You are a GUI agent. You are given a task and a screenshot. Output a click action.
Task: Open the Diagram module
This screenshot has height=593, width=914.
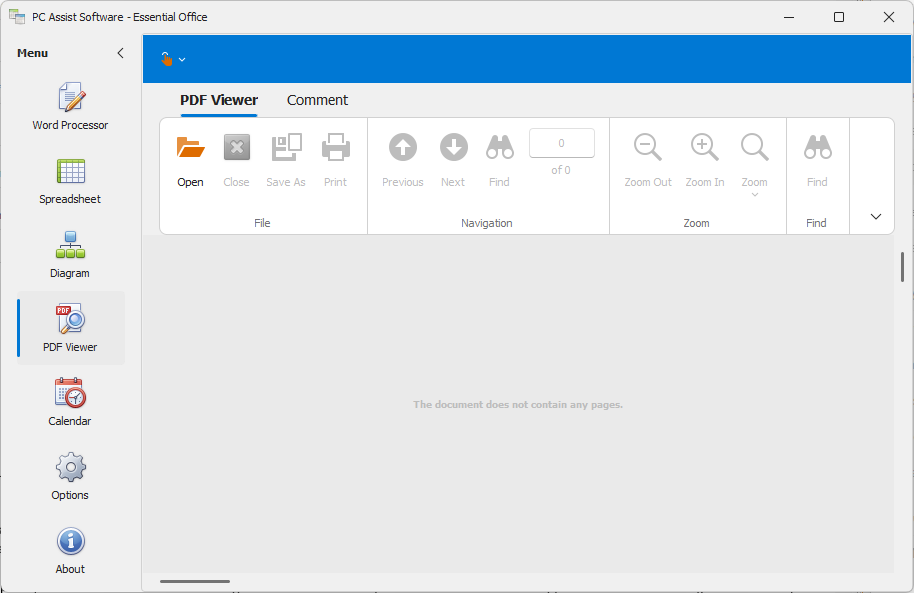point(70,254)
